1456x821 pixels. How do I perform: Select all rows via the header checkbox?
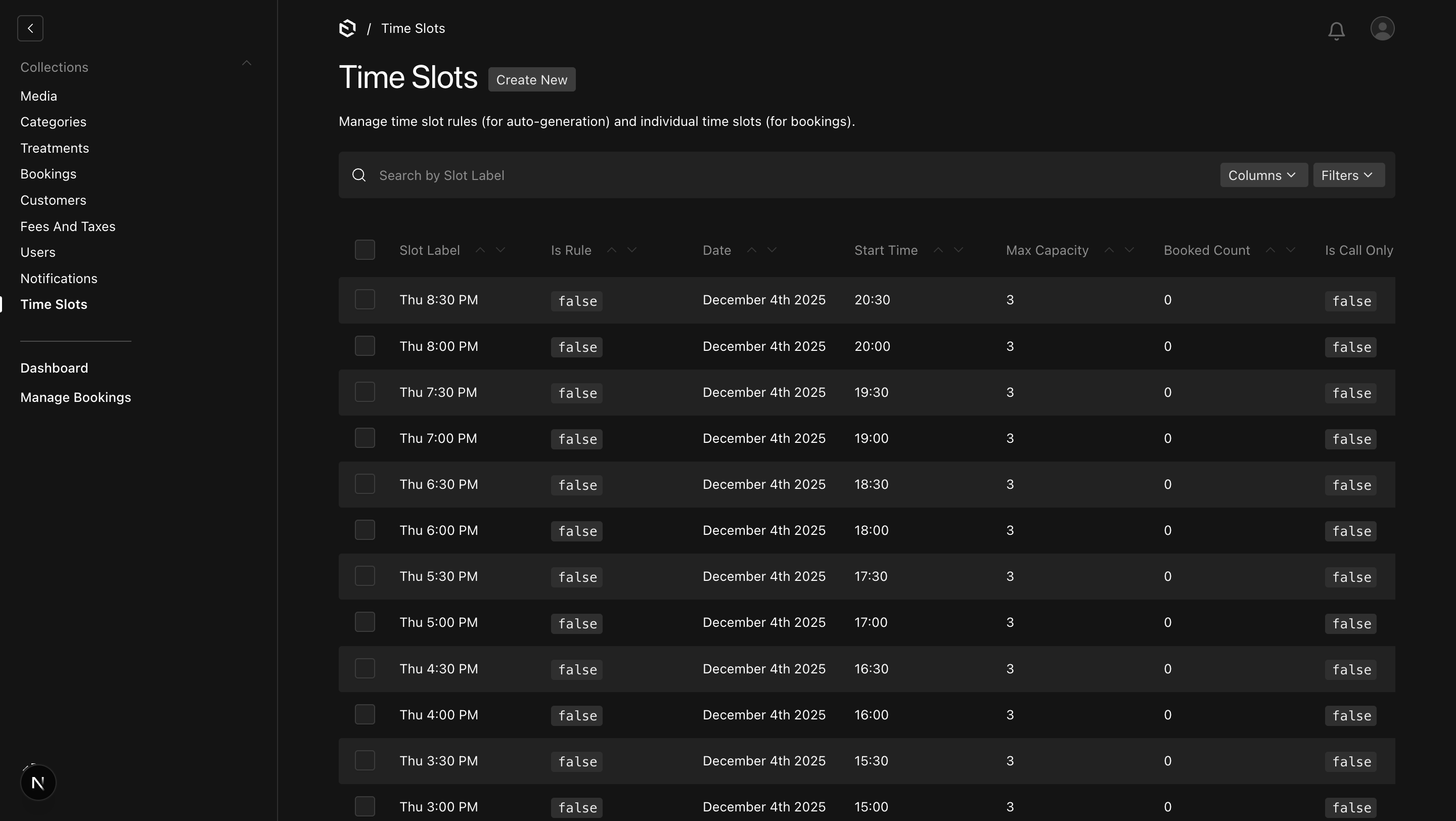365,249
